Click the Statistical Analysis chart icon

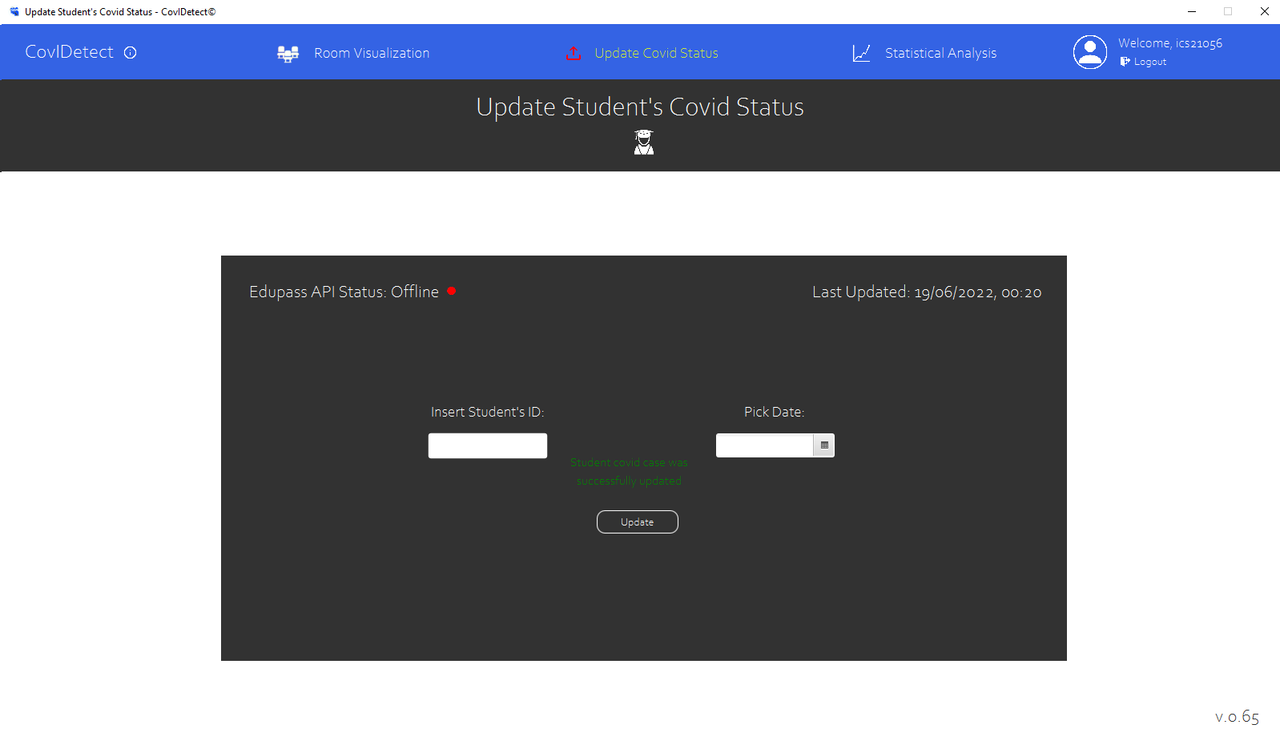pos(861,53)
